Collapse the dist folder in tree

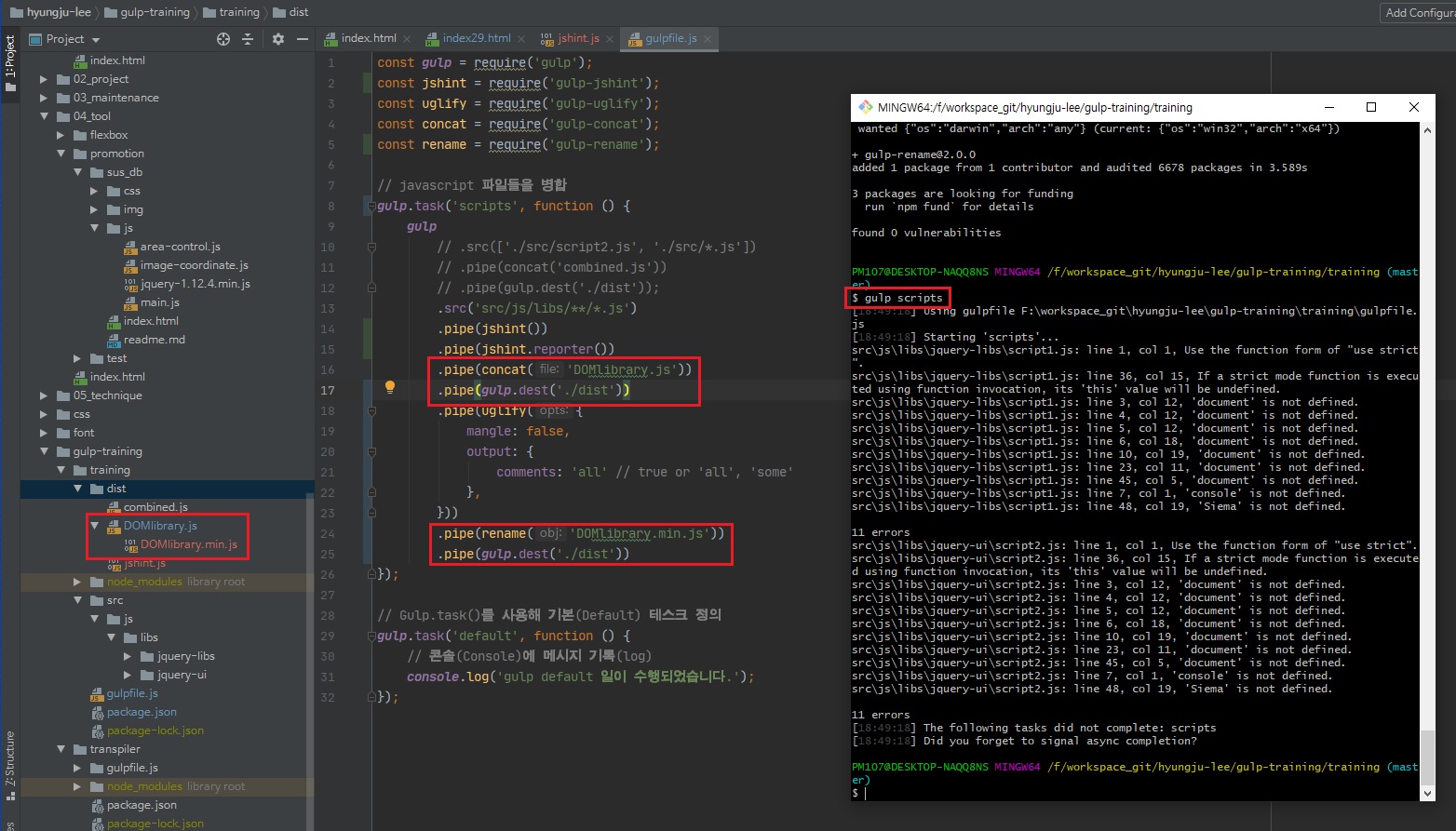[x=78, y=489]
